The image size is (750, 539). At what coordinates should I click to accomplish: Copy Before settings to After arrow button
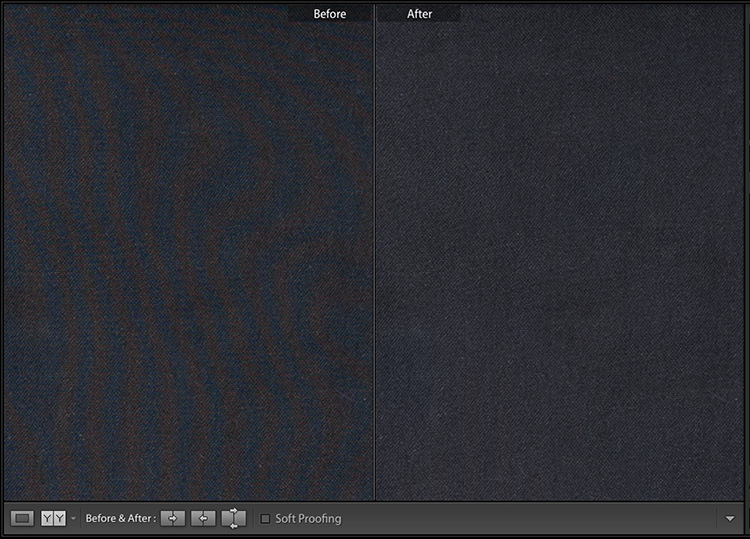(x=173, y=518)
